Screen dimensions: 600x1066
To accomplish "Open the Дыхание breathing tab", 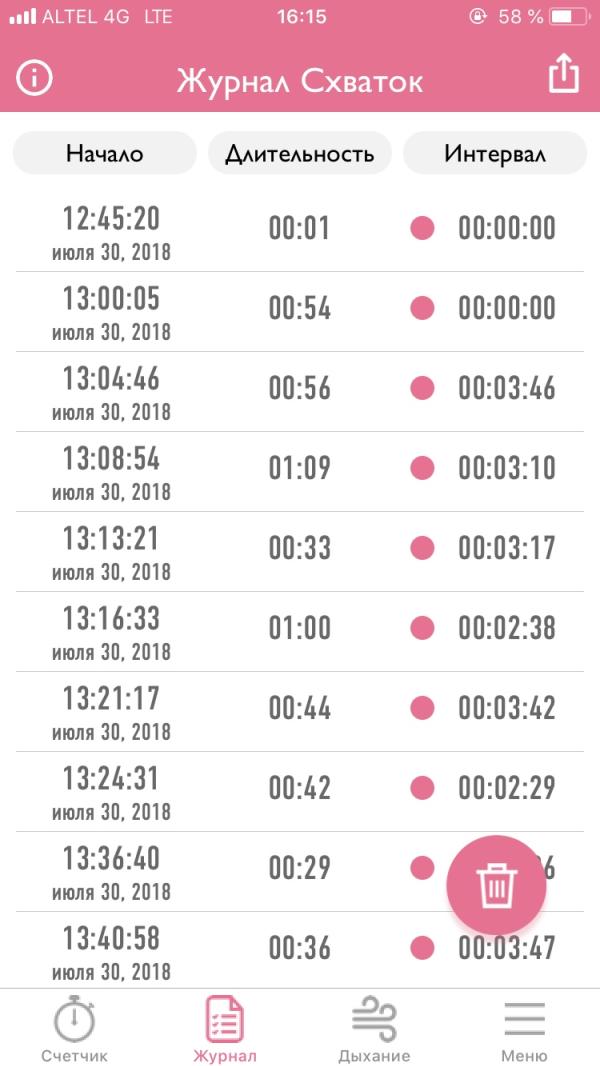I will 374,1030.
